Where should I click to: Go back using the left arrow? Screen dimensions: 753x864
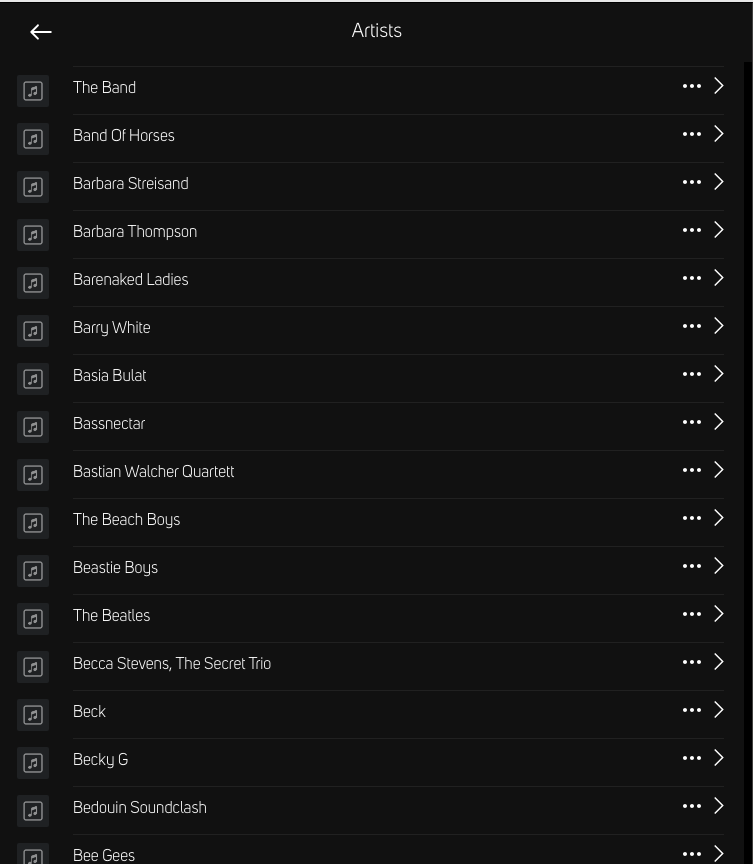coord(41,32)
